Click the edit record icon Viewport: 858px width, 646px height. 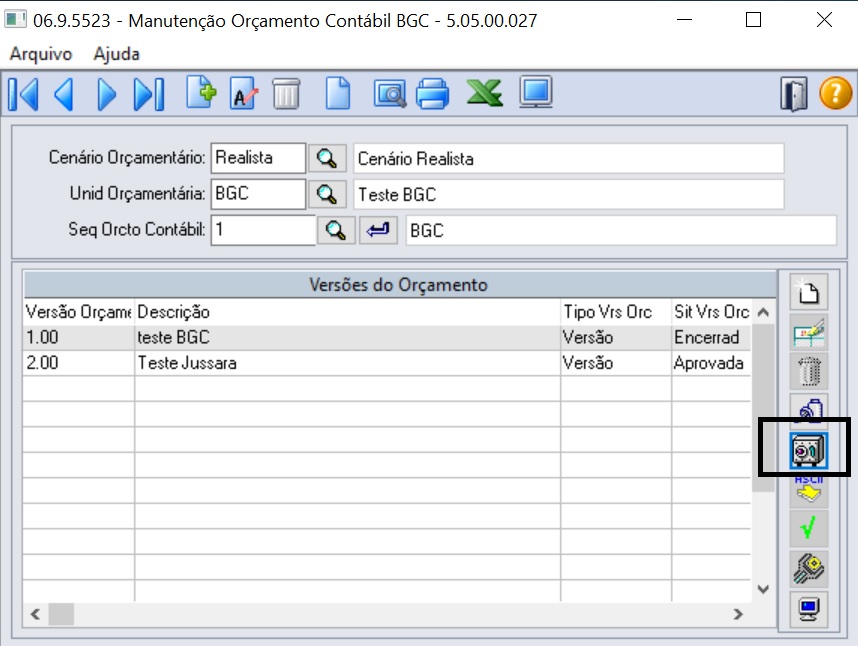(244, 93)
